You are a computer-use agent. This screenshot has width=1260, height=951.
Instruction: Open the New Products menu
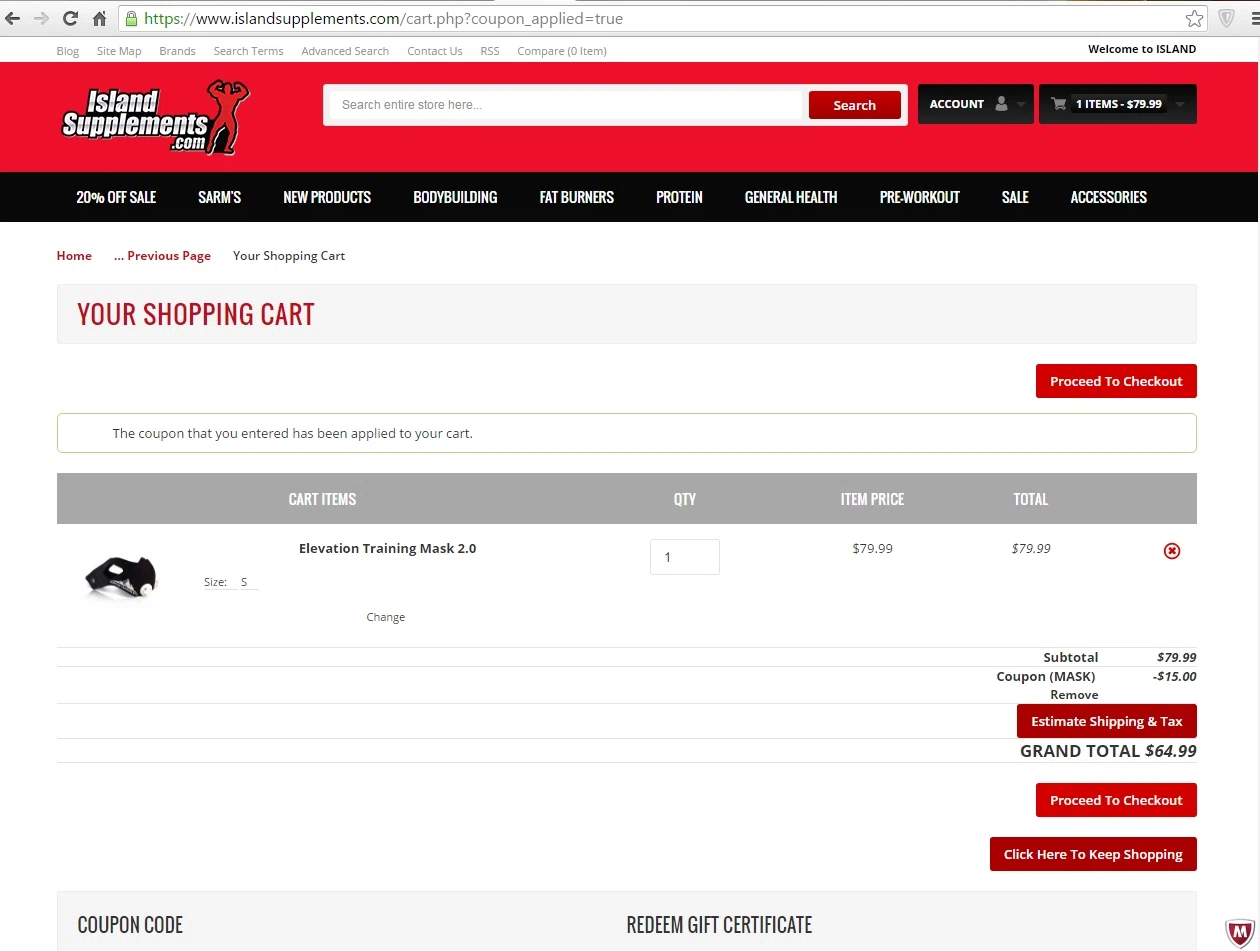coord(327,197)
